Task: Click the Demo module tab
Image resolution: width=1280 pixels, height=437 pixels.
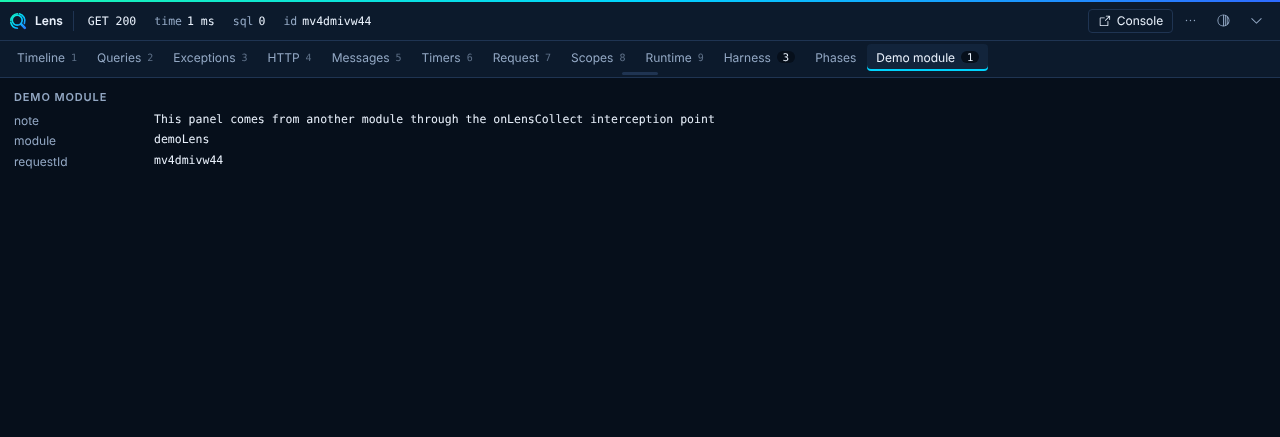Action: click(x=927, y=58)
